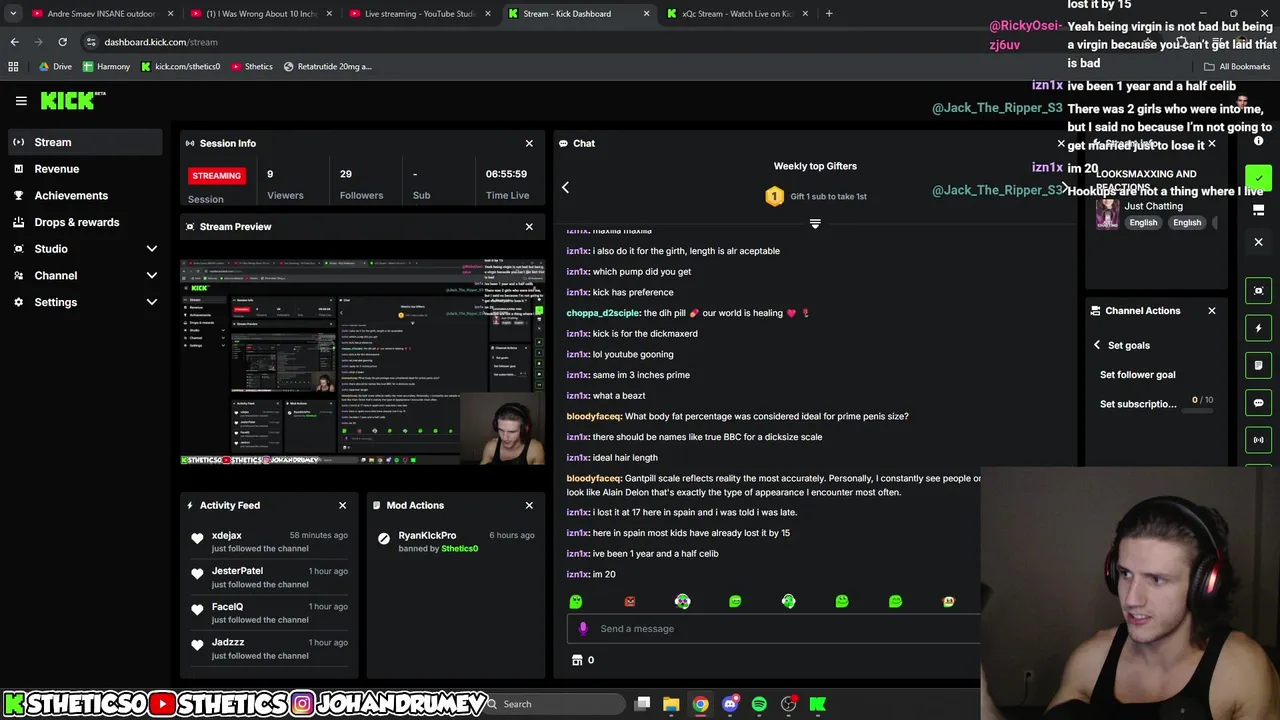This screenshot has height=720, width=1280.
Task: Pick the last emote in quick bar
Action: tap(948, 601)
